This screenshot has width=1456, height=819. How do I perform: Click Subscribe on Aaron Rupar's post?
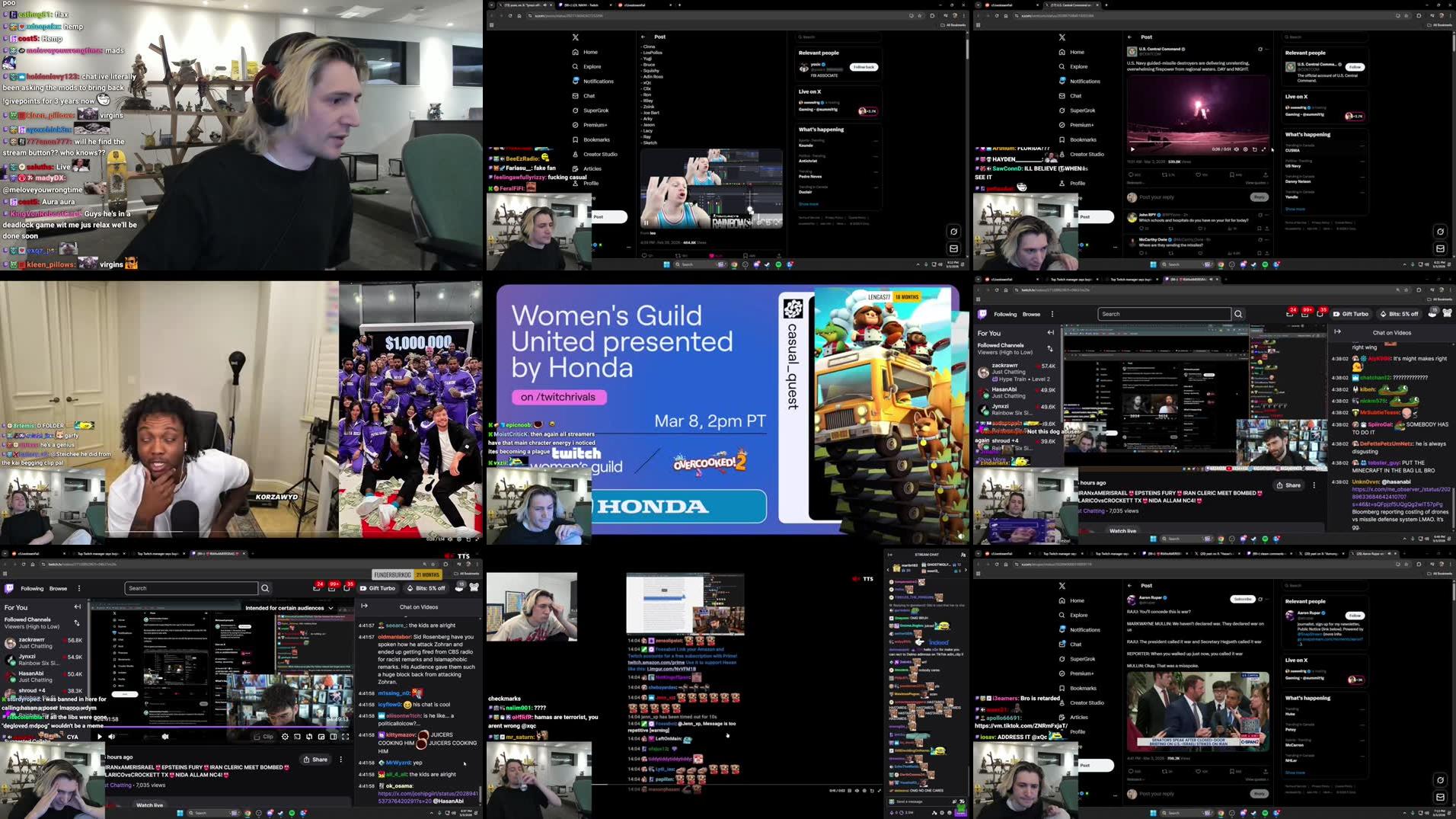click(x=1242, y=599)
